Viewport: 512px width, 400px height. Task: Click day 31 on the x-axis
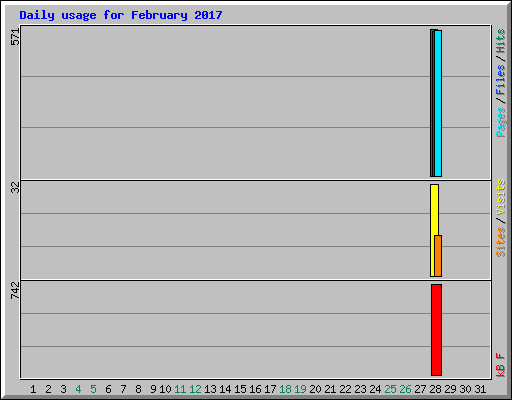(480, 389)
